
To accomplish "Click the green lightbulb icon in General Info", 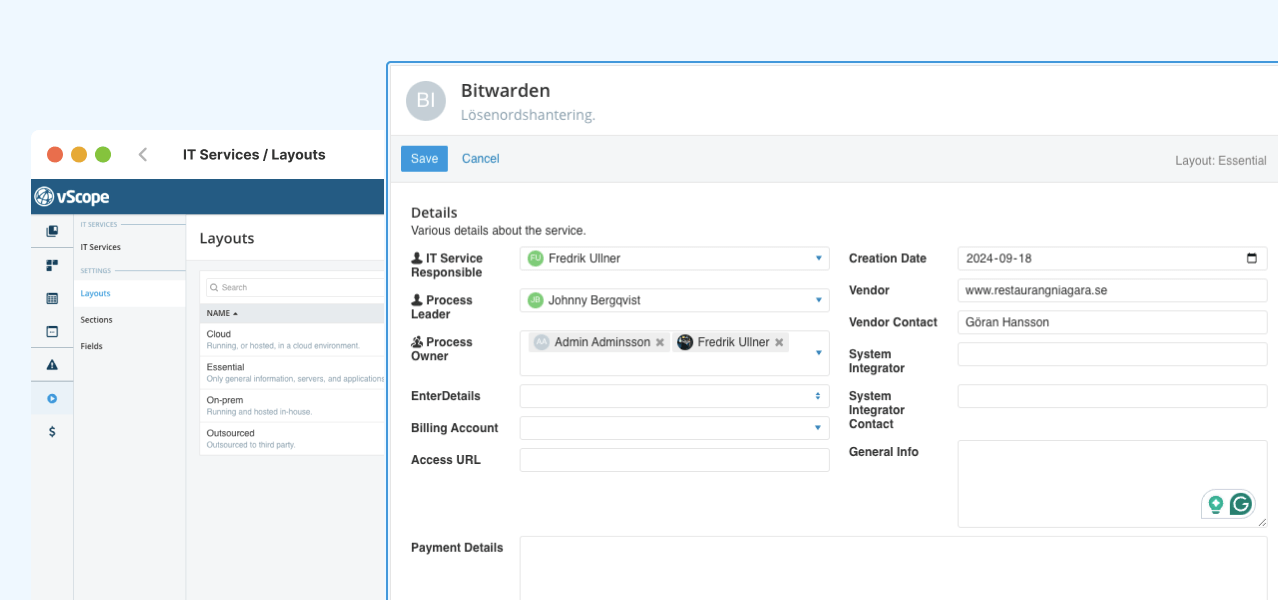I will pos(1216,504).
